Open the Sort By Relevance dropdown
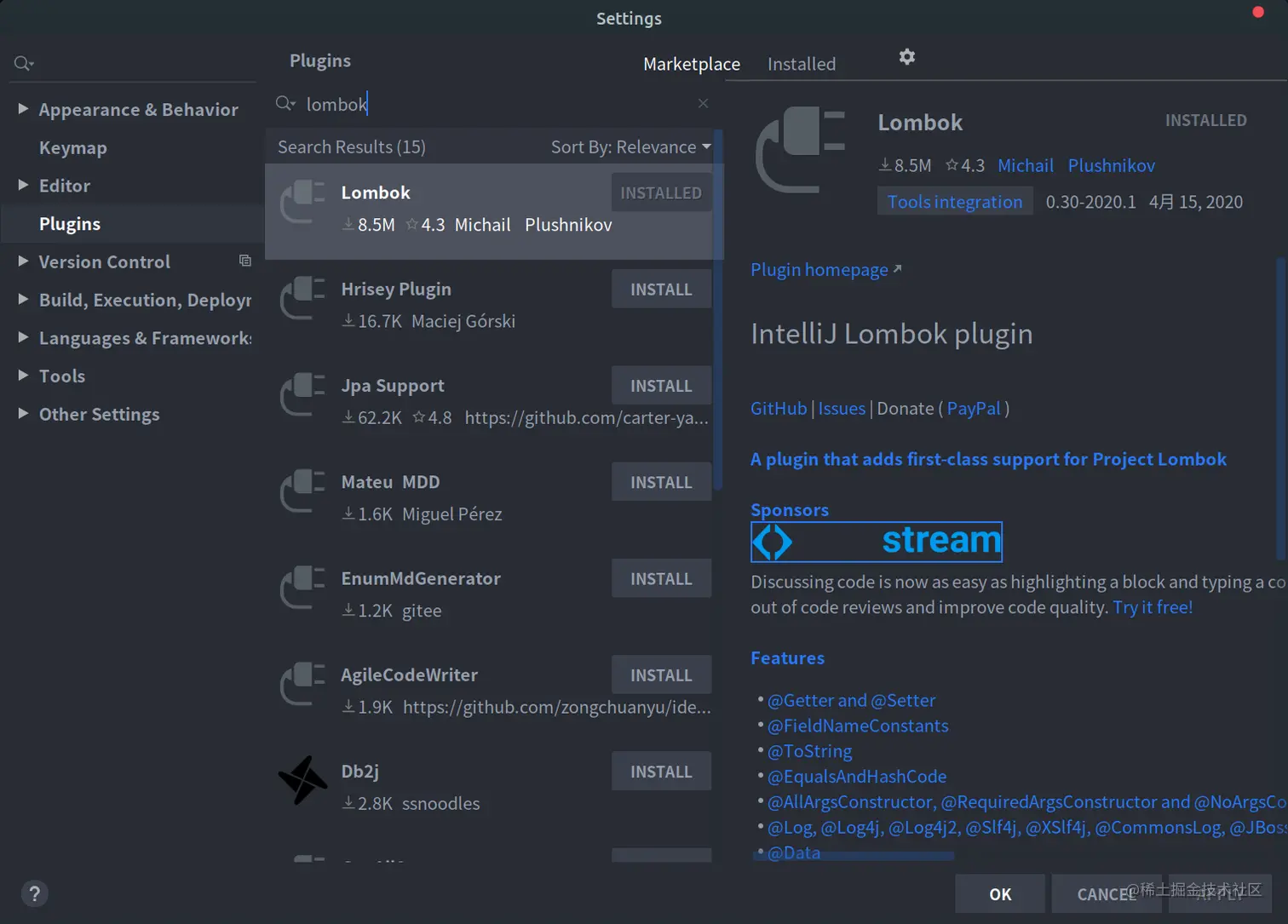1288x924 pixels. pyautogui.click(x=630, y=146)
